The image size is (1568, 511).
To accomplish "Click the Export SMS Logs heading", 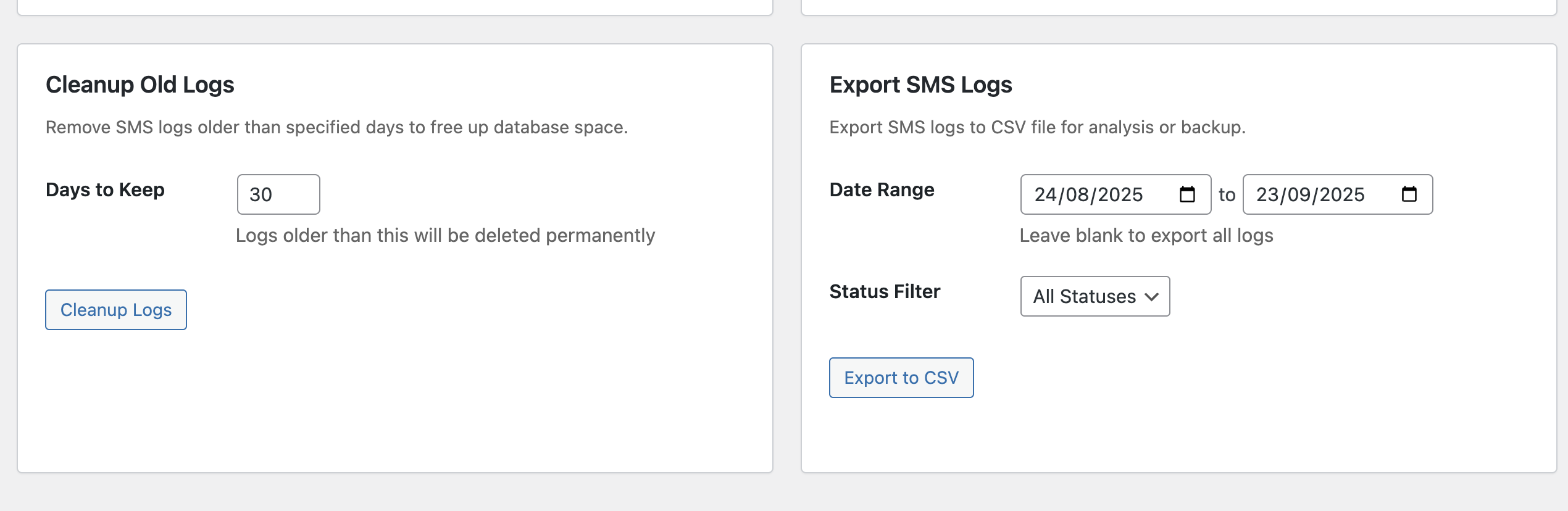I will click(x=920, y=85).
